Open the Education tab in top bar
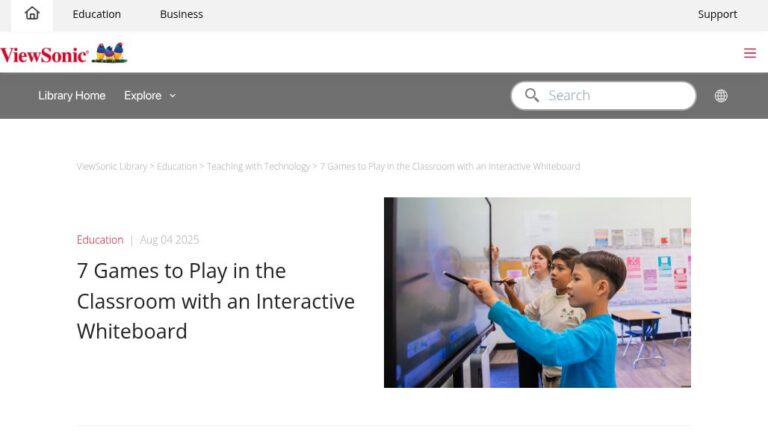Viewport: 768px width, 432px height. (96, 14)
